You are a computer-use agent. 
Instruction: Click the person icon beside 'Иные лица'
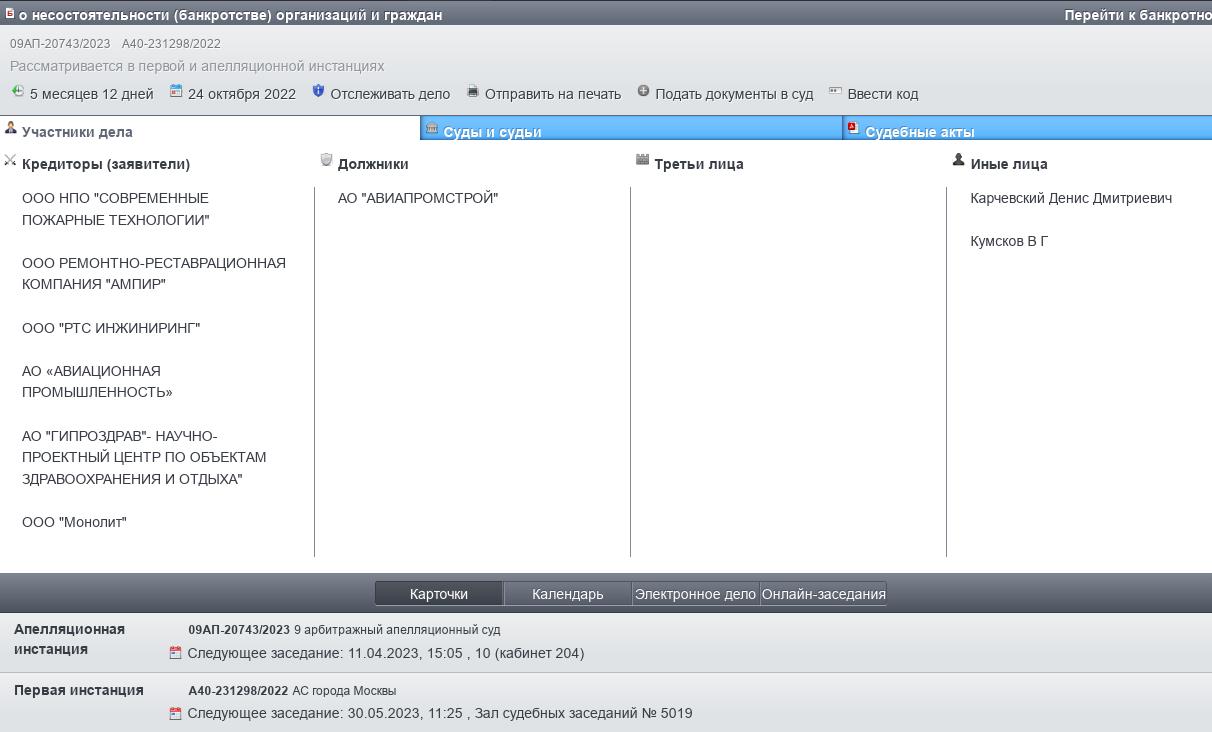click(958, 160)
